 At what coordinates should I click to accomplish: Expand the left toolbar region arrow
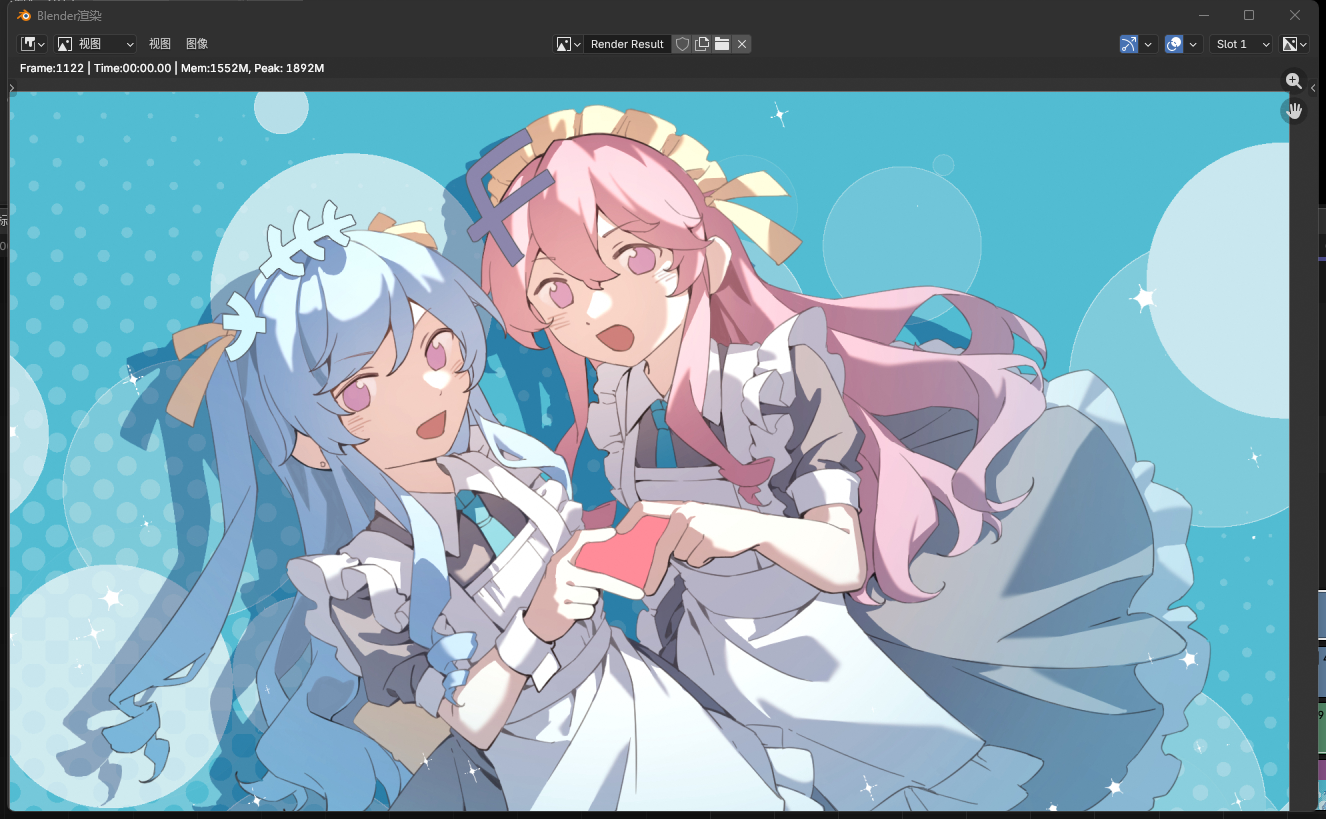(12, 89)
